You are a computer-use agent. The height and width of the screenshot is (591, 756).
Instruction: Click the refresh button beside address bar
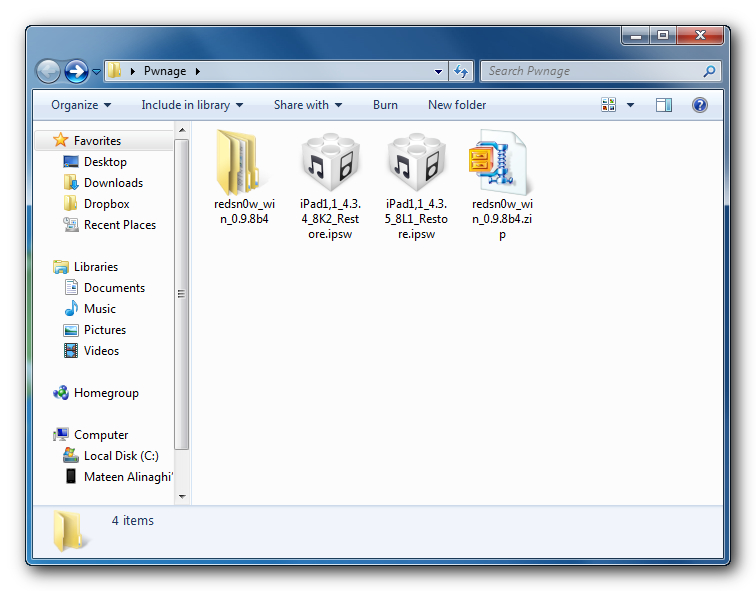(x=461, y=71)
